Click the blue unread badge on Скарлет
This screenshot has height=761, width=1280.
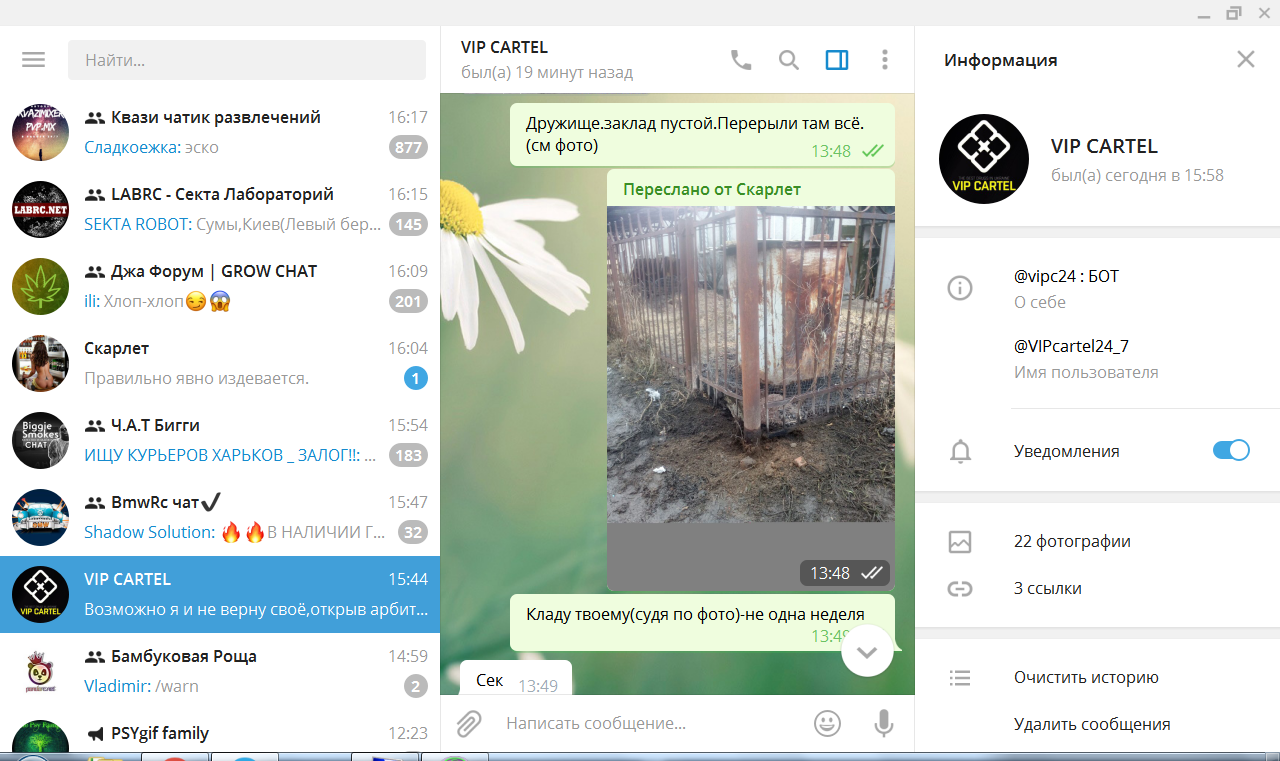(416, 379)
